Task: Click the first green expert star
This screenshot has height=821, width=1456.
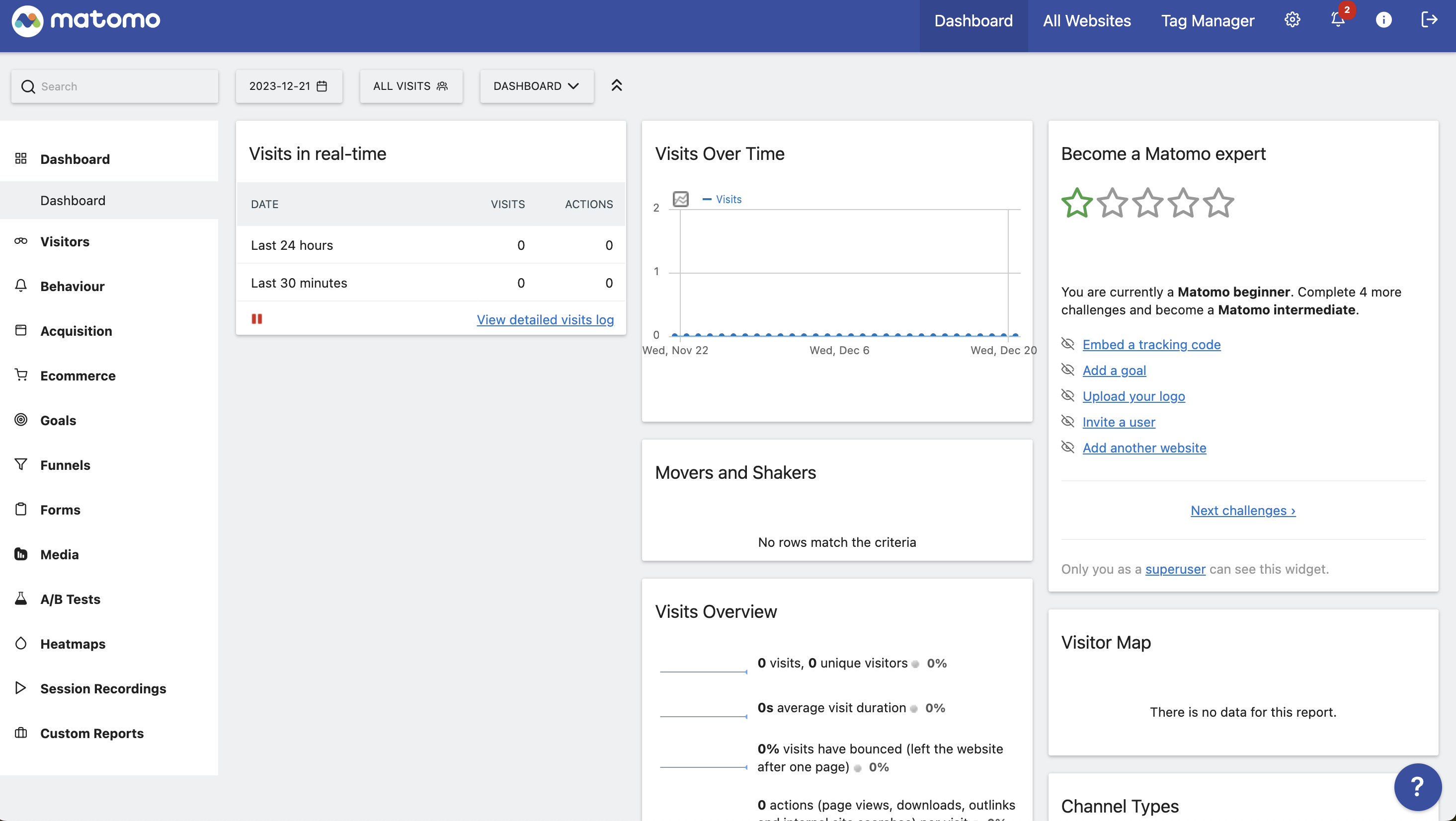Action: pyautogui.click(x=1077, y=203)
